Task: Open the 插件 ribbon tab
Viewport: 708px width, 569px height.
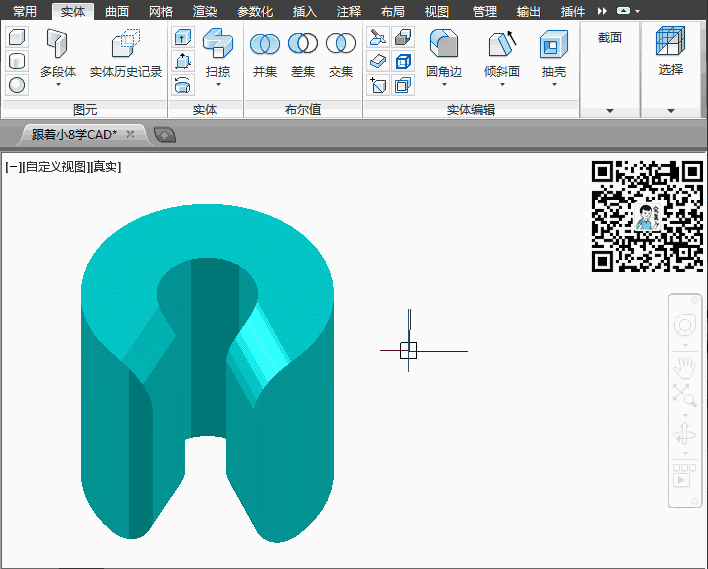Action: (573, 11)
